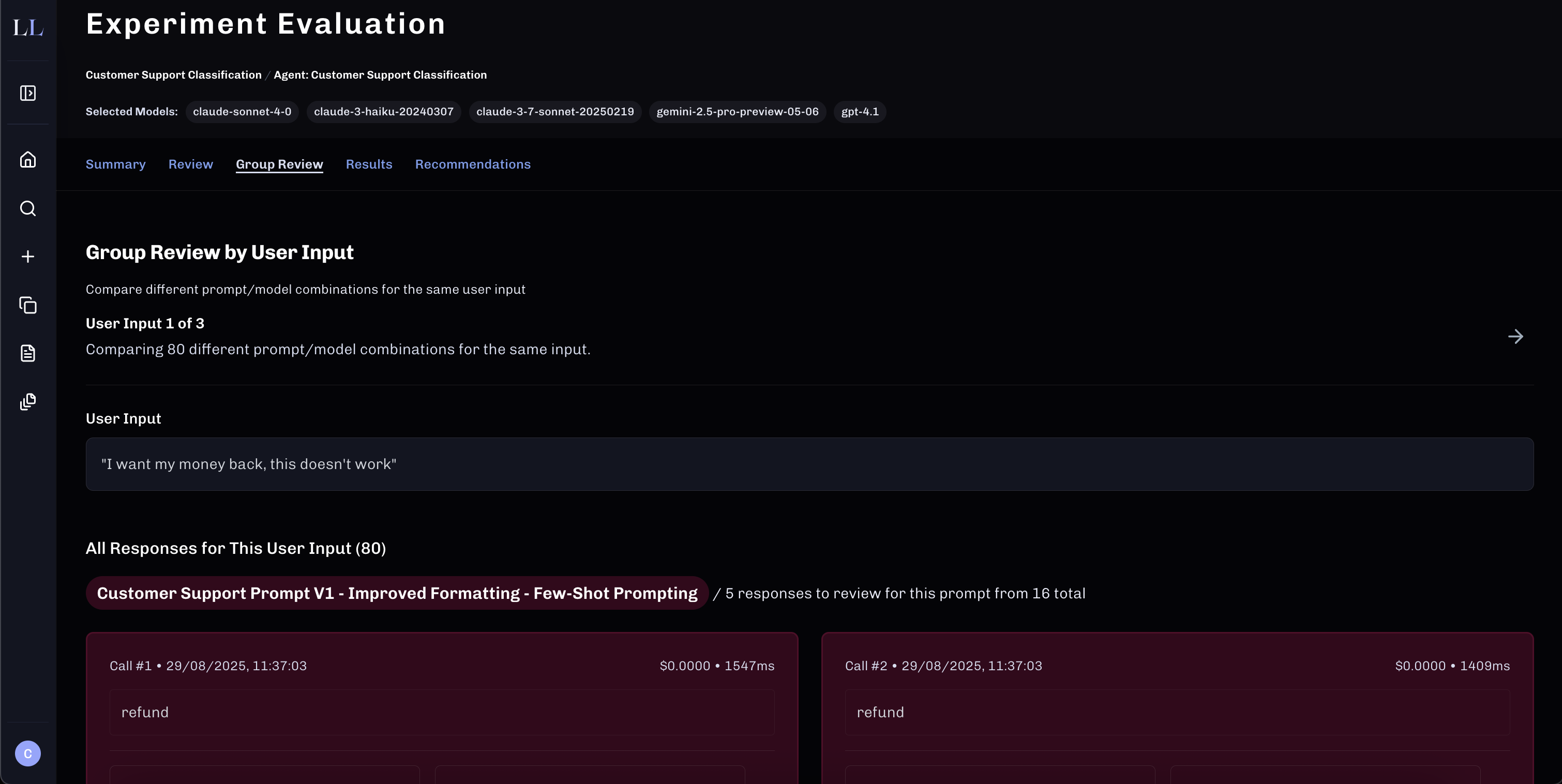Select the gpt-4.1 model chip
1562x784 pixels.
pyautogui.click(x=859, y=112)
